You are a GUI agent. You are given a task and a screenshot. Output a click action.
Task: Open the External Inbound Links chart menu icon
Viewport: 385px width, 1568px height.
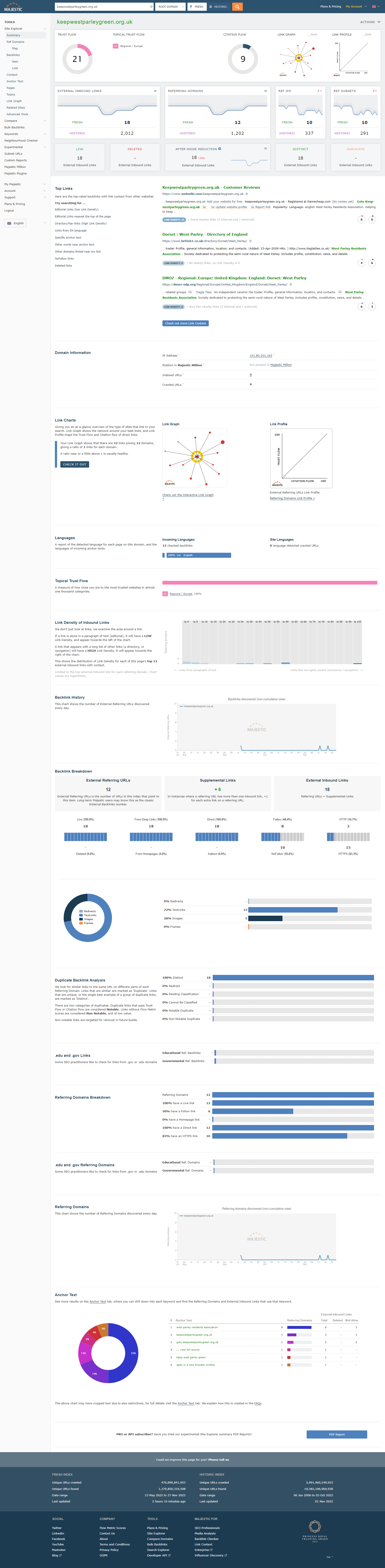click(155, 91)
